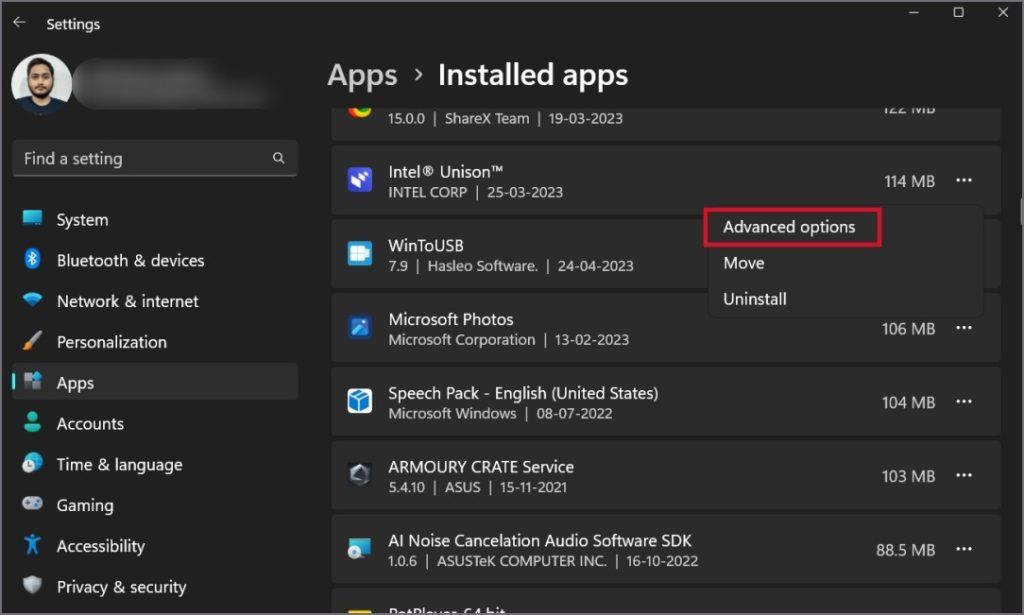This screenshot has height=615, width=1024.
Task: Click the Speech Pack box icon
Action: pyautogui.click(x=360, y=401)
